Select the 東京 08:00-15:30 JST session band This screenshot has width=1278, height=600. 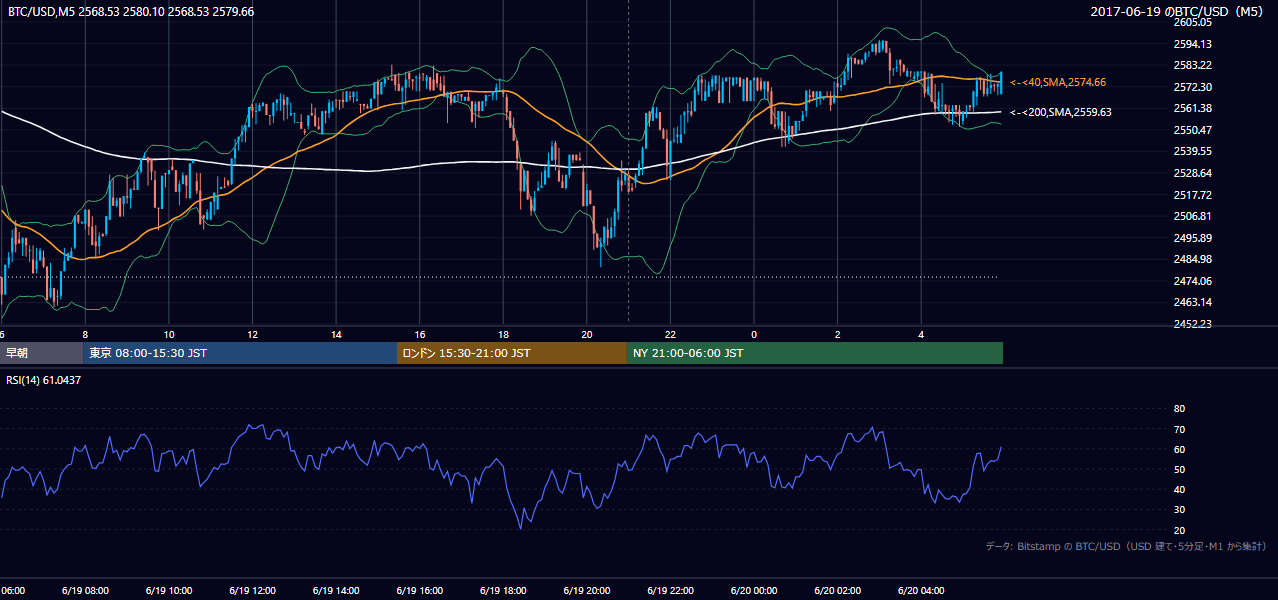(240, 353)
